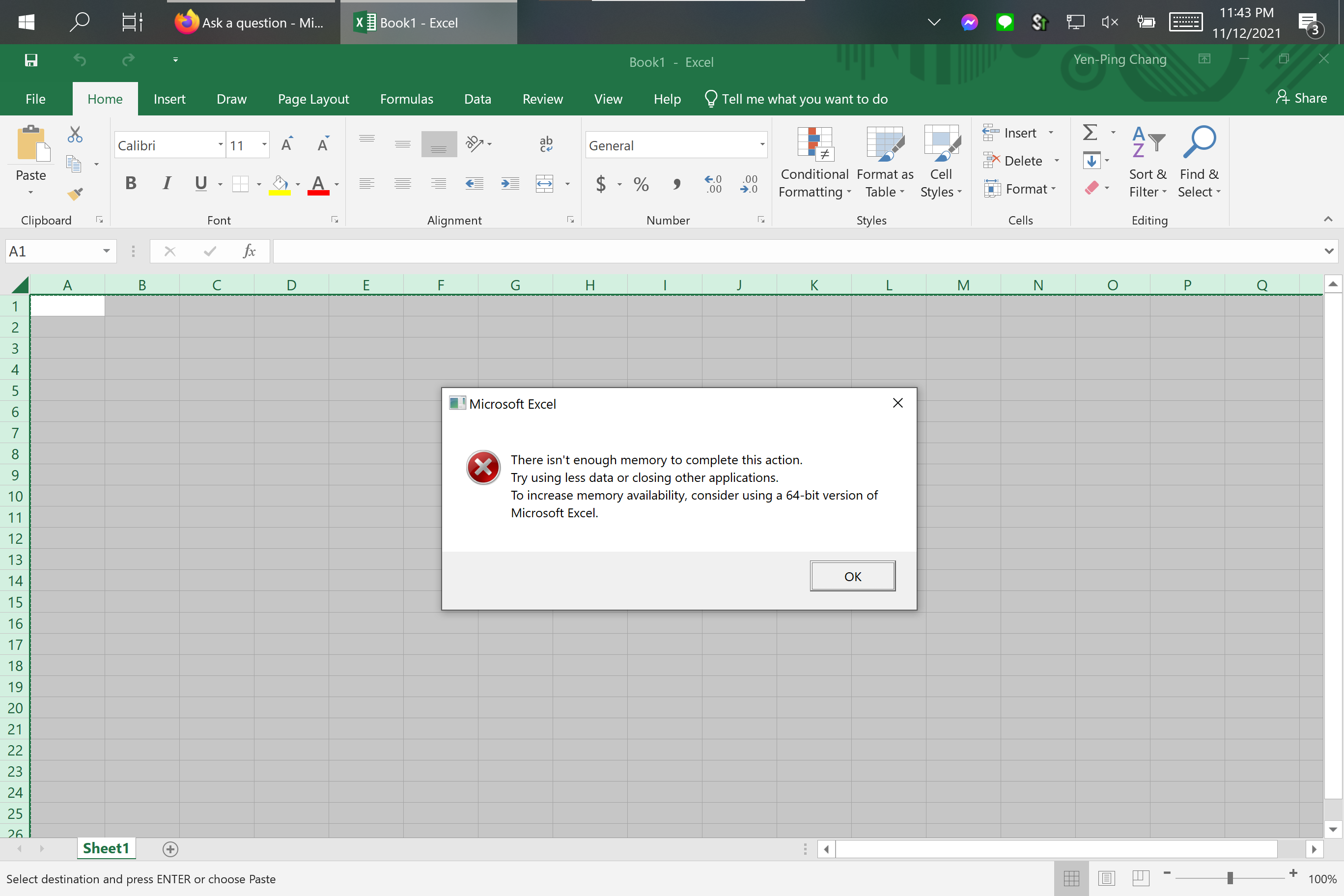Click the Merge & Center icon
This screenshot has height=896, width=1344.
pyautogui.click(x=545, y=183)
